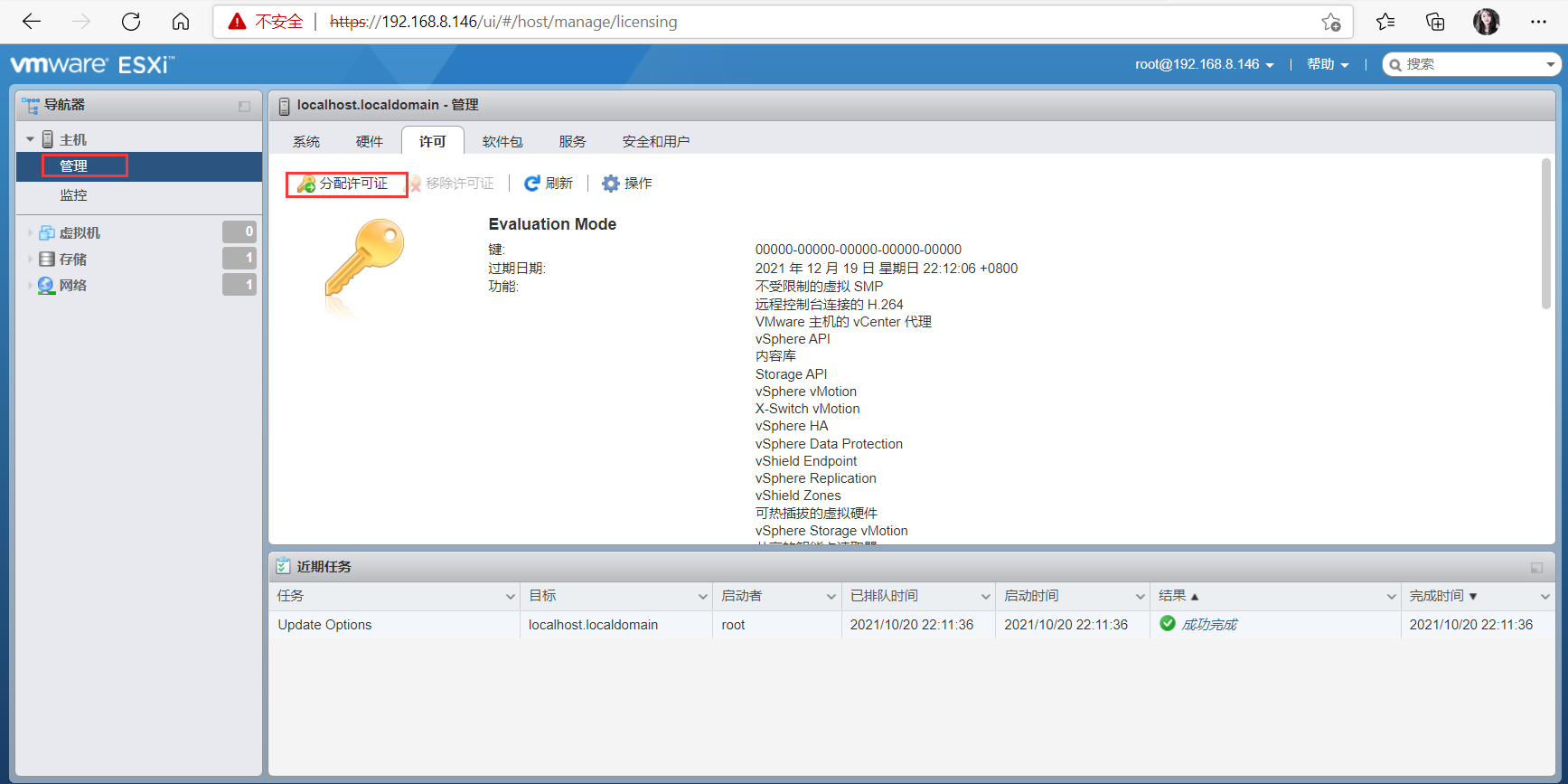The image size is (1568, 784).
Task: Click the 成功完成 result link
Action: coord(1209,625)
